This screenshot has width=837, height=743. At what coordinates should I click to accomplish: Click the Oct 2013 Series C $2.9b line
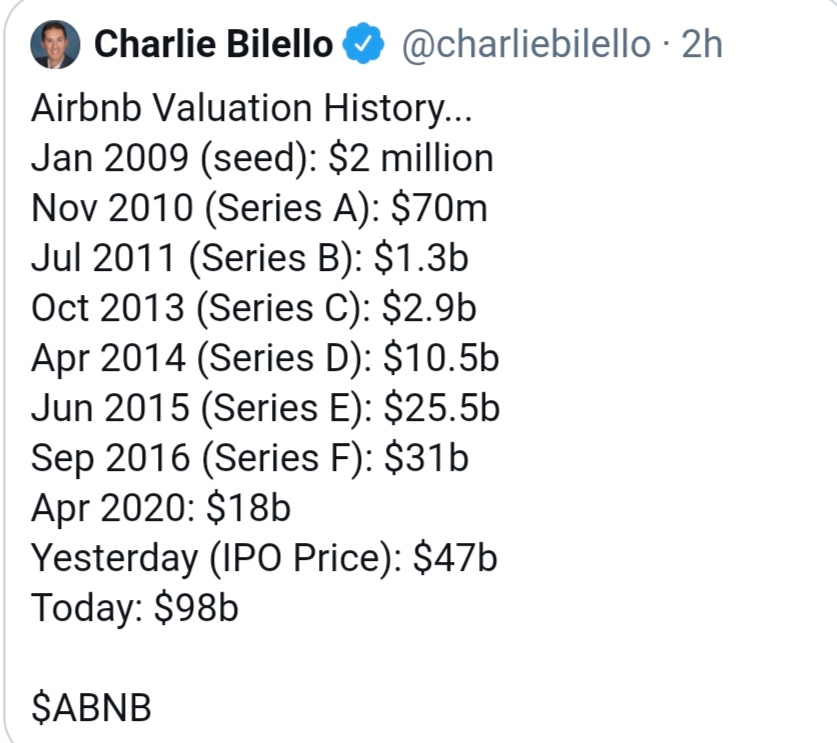(254, 309)
